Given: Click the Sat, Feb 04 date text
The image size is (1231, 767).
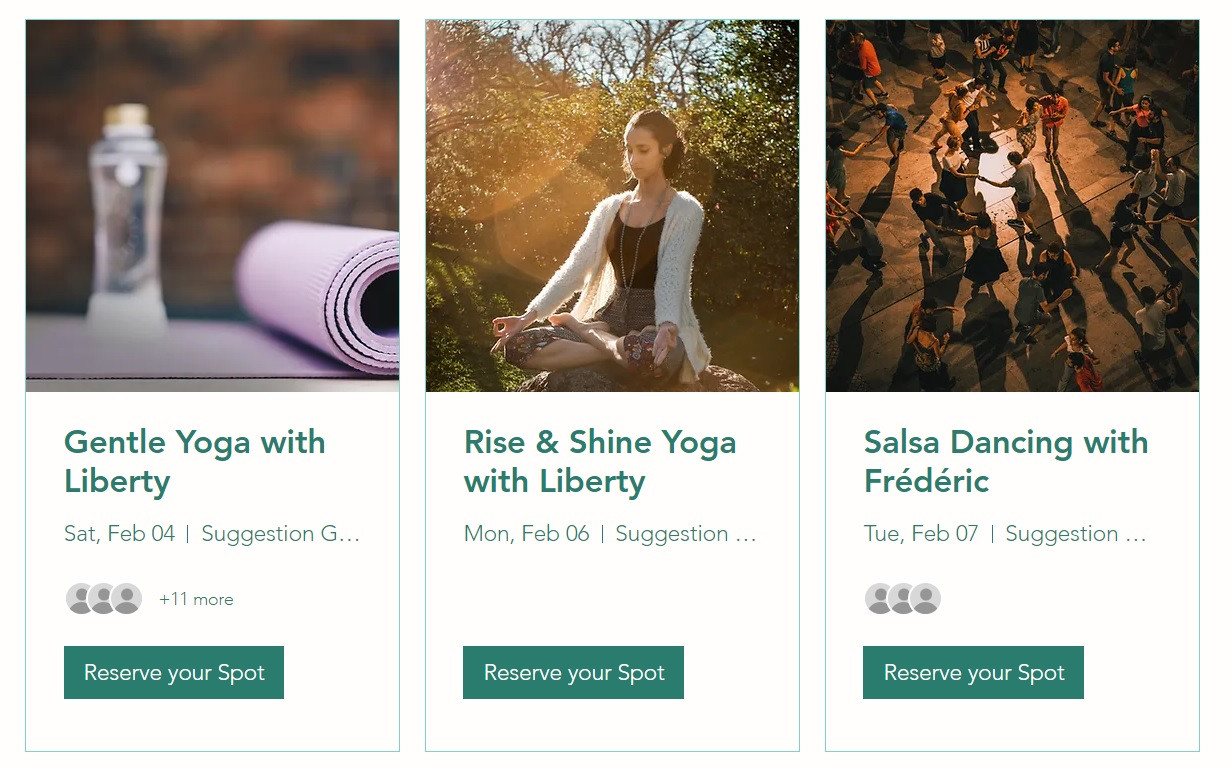Looking at the screenshot, I should [119, 534].
